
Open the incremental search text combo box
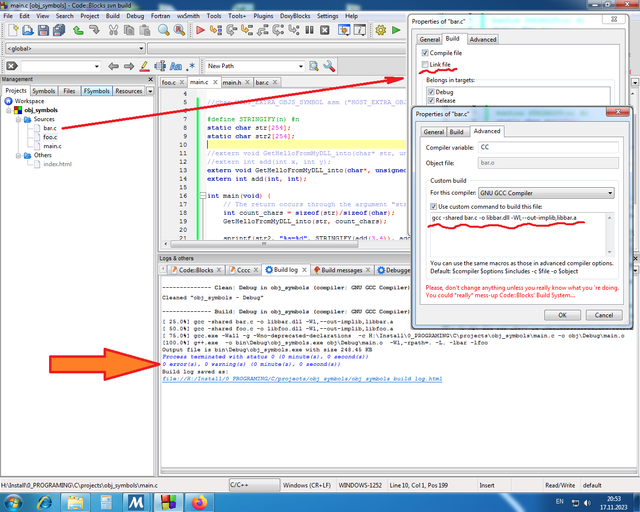61,66
